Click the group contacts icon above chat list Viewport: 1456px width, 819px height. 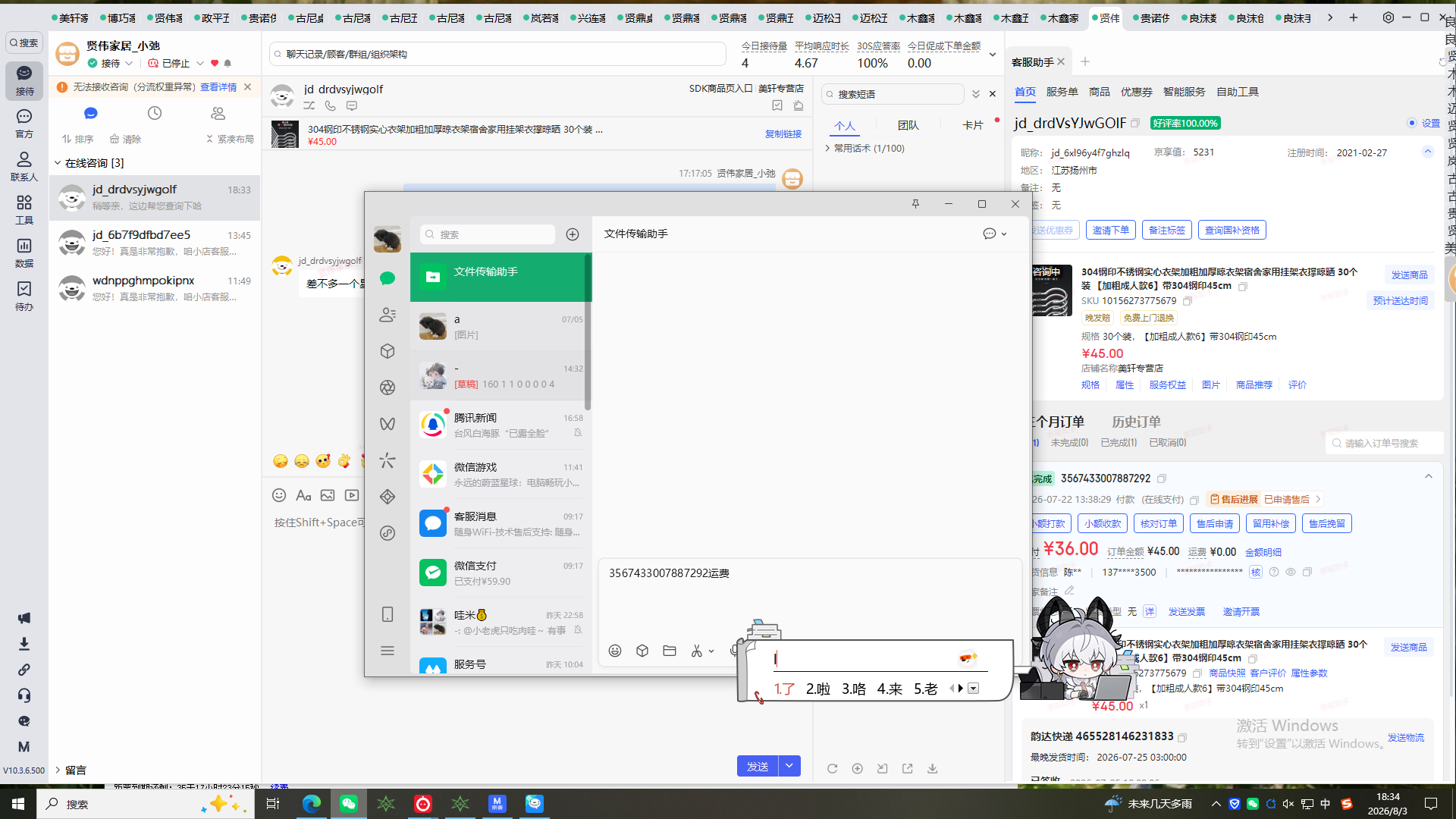pos(218,113)
